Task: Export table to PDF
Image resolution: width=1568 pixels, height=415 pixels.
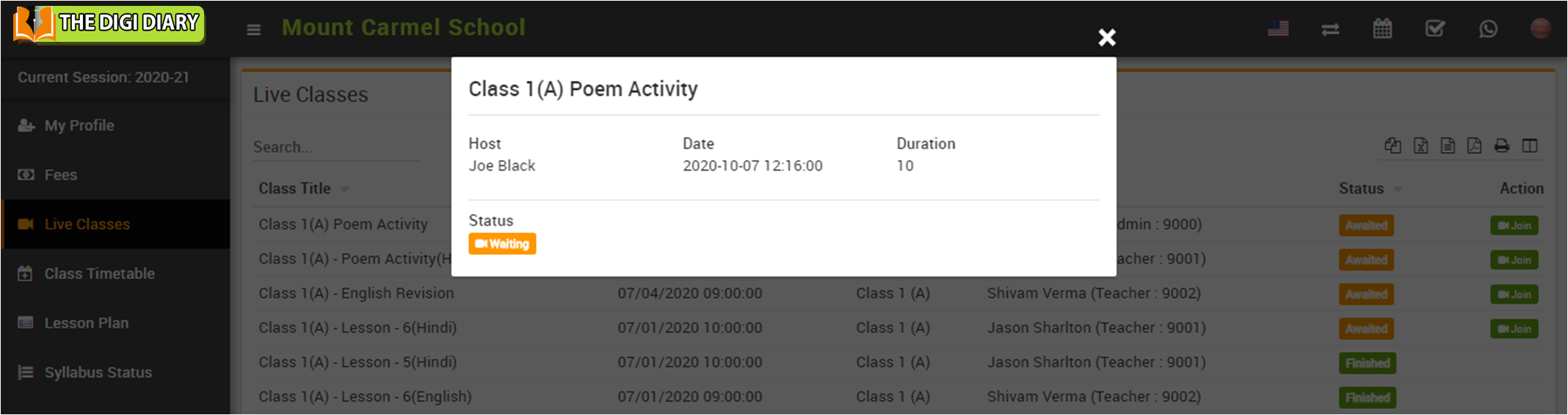Action: click(x=1474, y=145)
